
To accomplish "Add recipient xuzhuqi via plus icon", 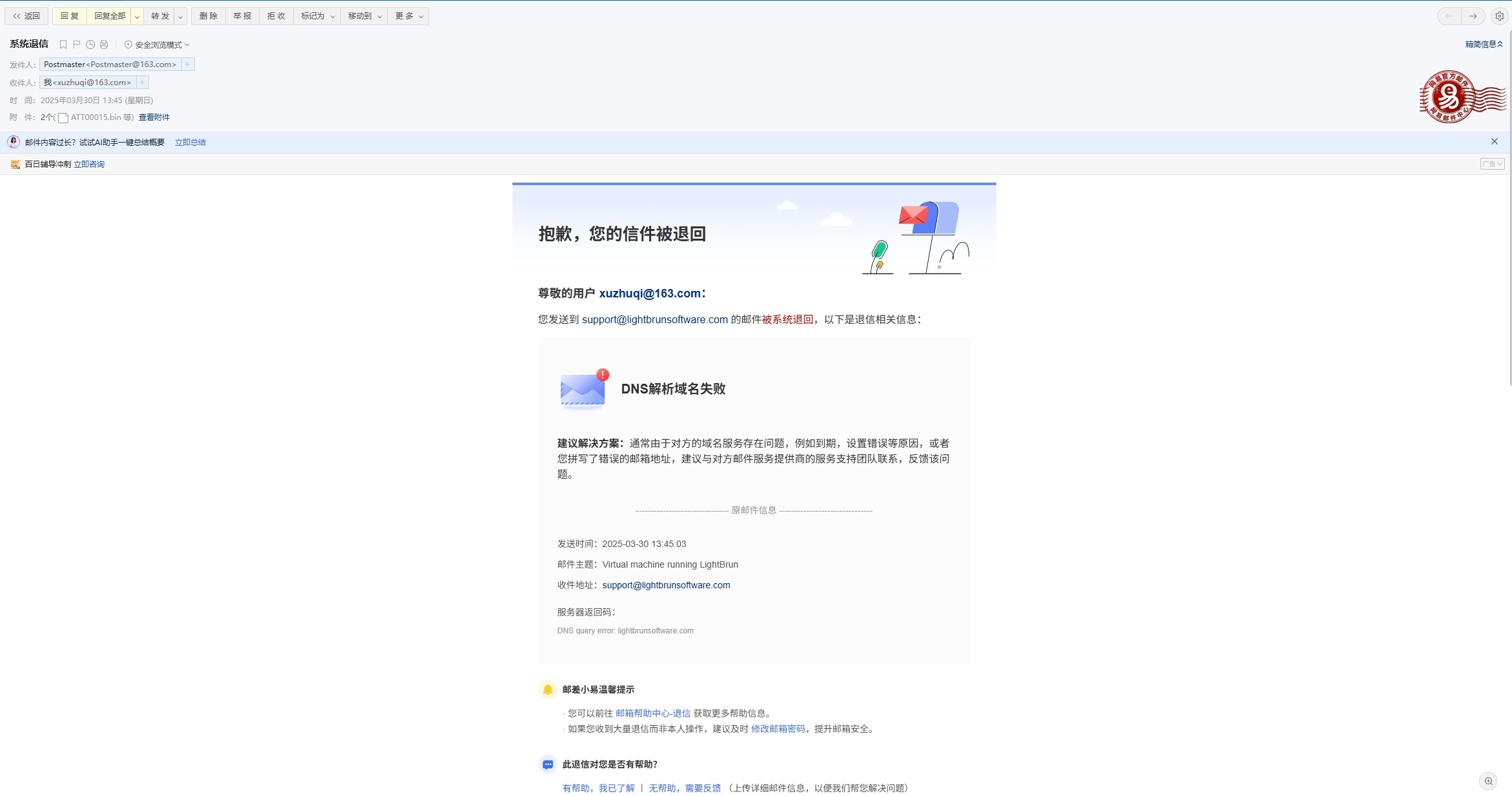I will pos(143,83).
